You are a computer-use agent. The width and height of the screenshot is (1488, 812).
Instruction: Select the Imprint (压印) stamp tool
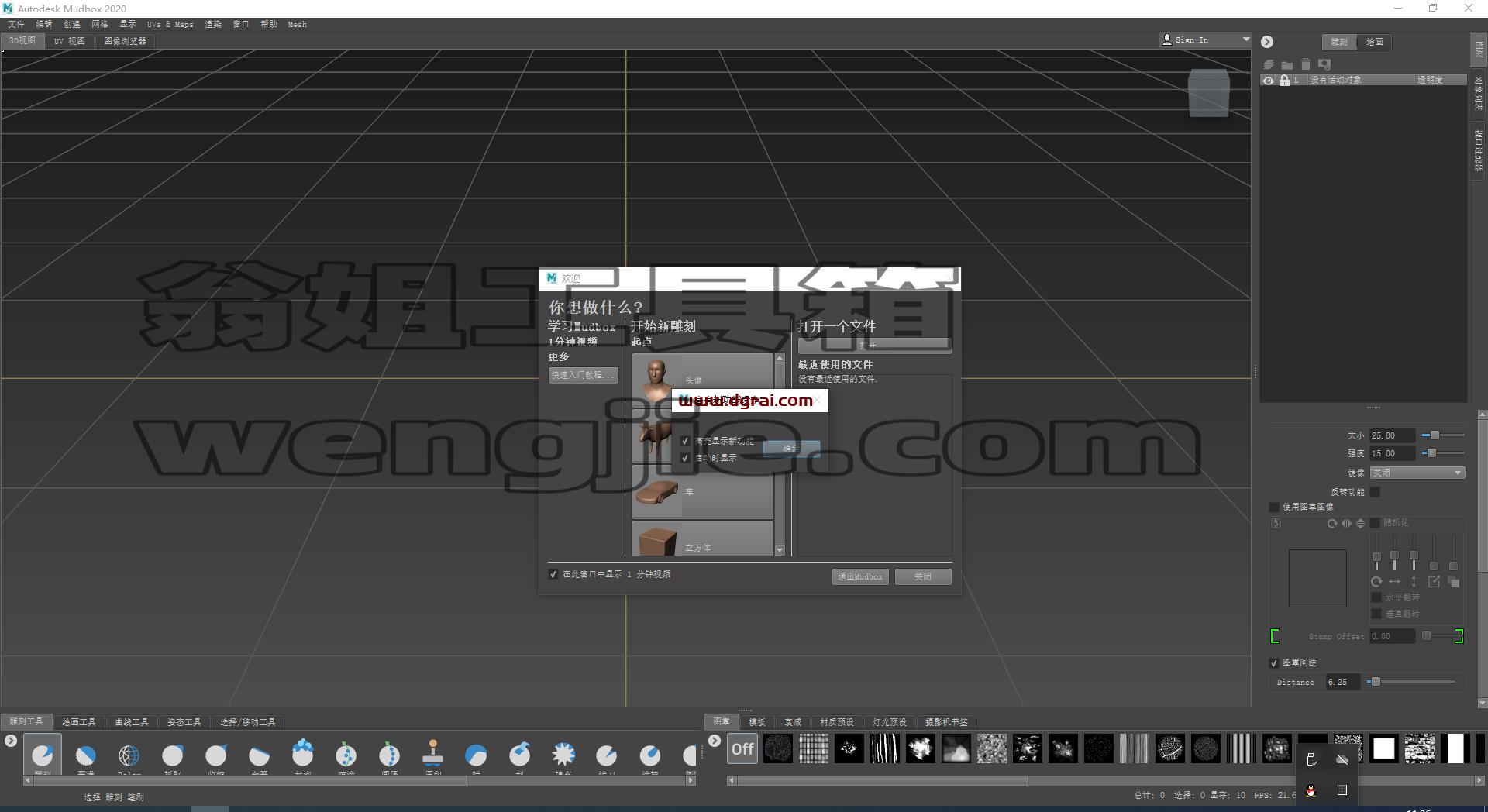click(x=433, y=755)
